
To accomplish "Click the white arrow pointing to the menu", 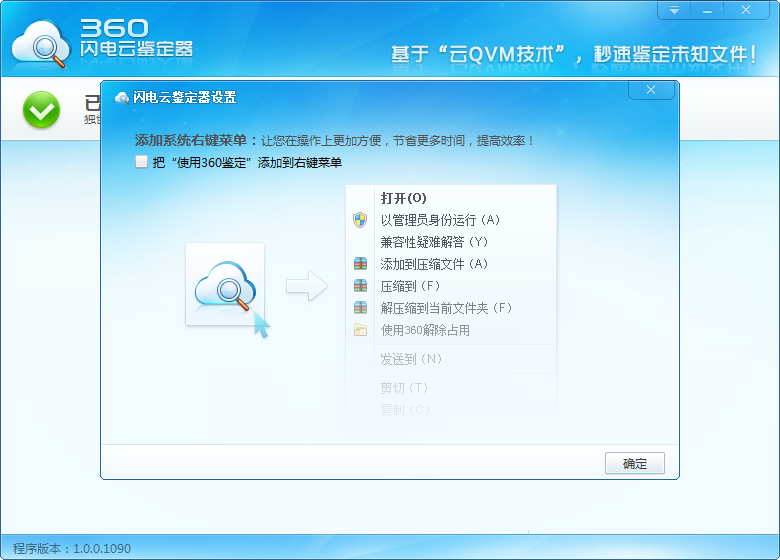I will pyautogui.click(x=306, y=287).
